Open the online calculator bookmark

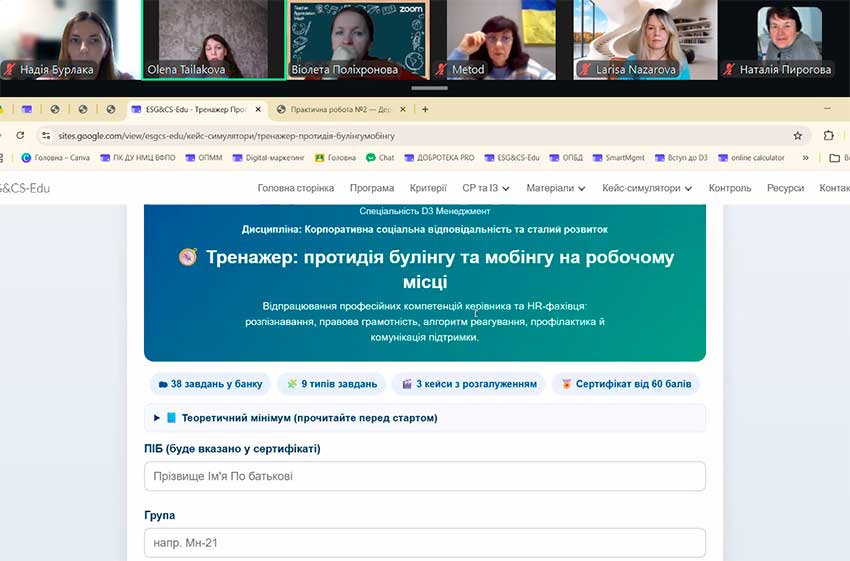[751, 158]
